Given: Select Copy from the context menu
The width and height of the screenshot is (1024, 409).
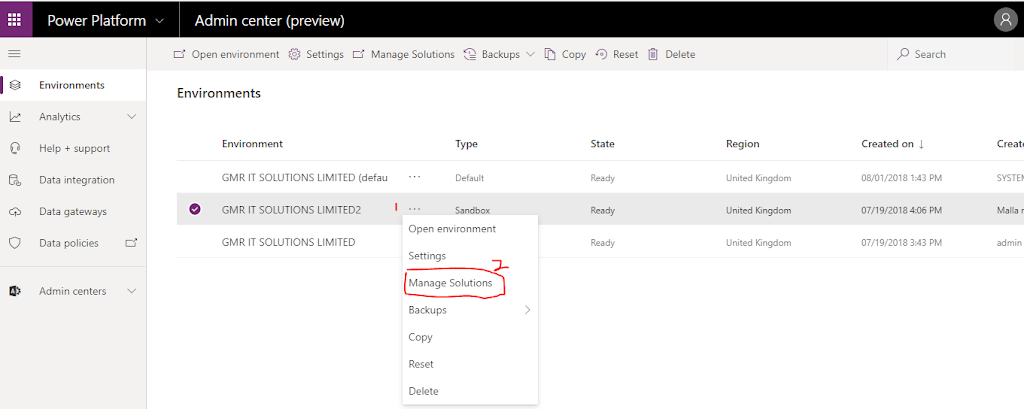Looking at the screenshot, I should pyautogui.click(x=470, y=337).
